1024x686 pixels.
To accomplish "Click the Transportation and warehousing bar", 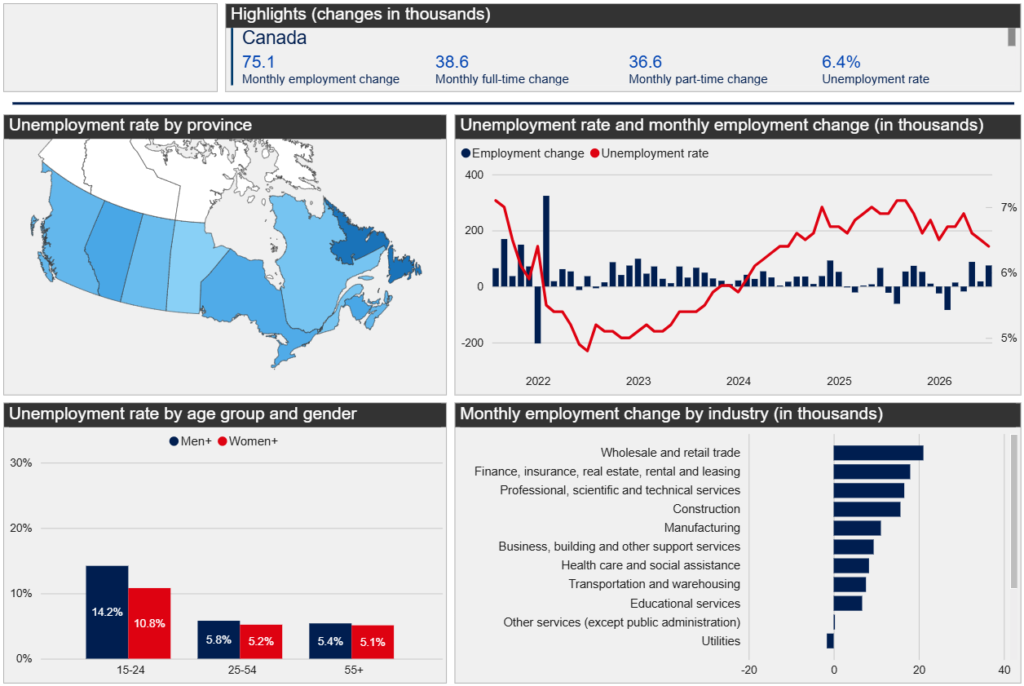I will (850, 584).
